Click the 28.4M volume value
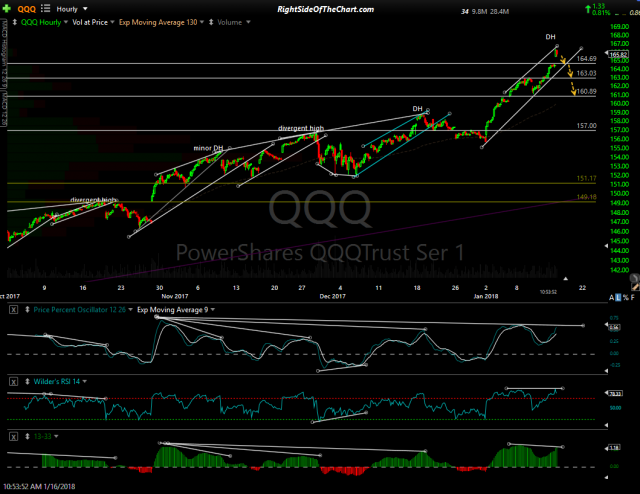 click(x=499, y=12)
